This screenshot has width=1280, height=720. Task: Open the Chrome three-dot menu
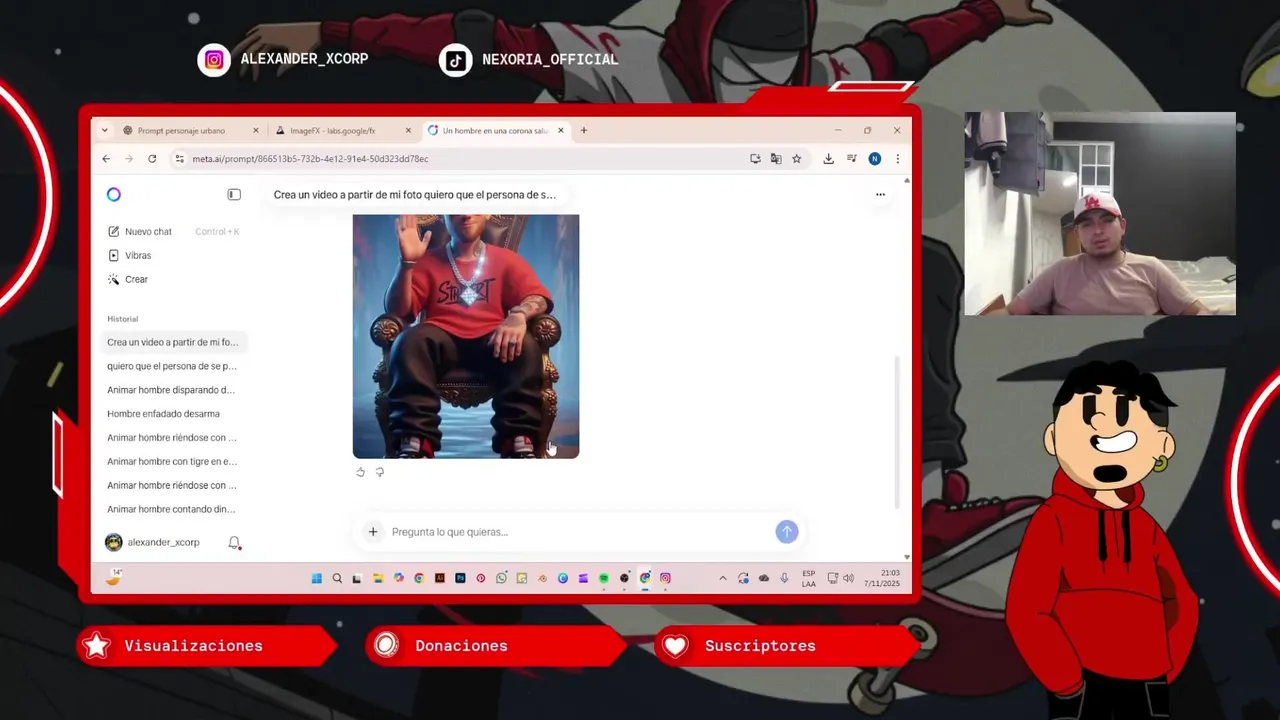(x=898, y=159)
